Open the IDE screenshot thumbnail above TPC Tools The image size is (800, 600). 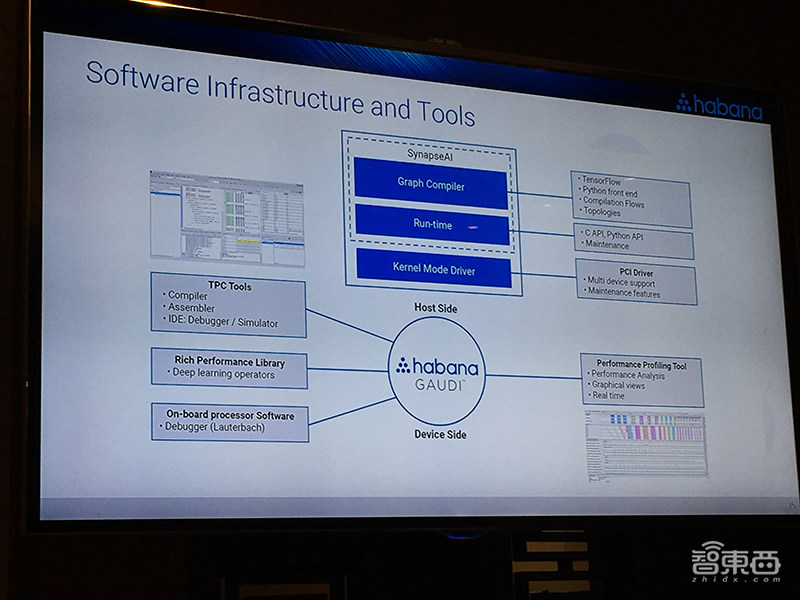tap(226, 219)
